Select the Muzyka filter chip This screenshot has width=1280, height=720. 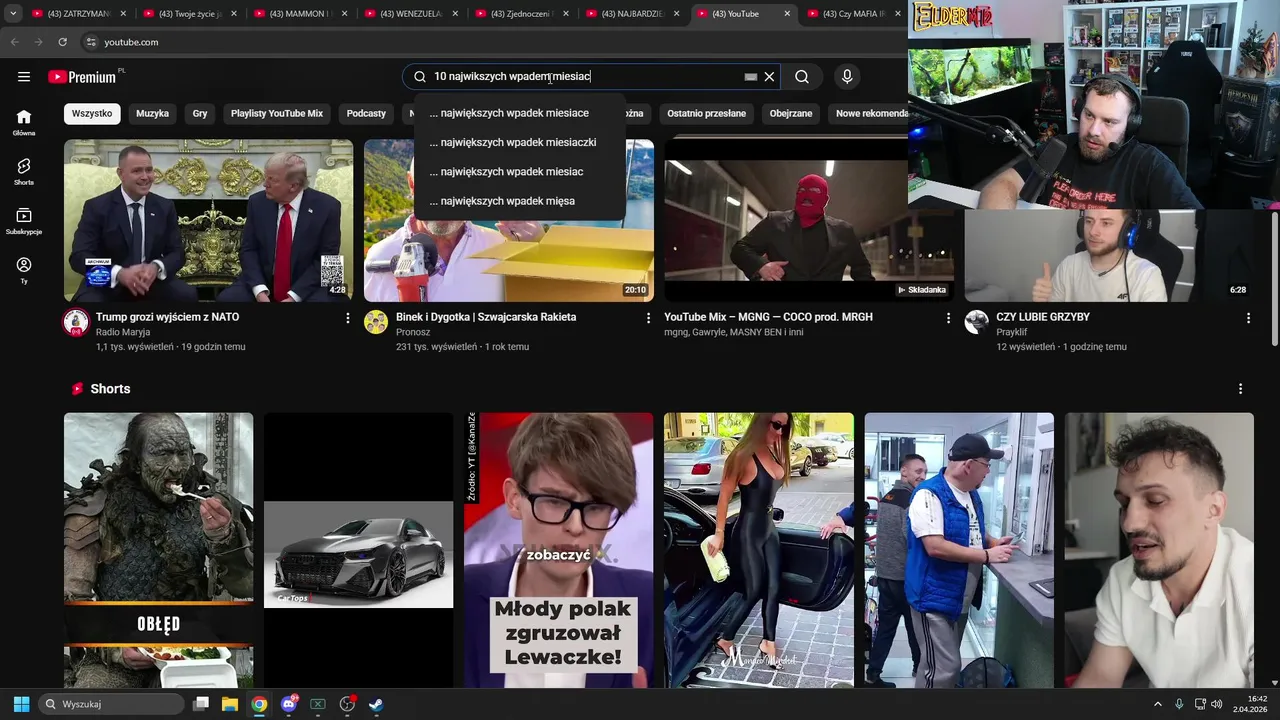(152, 114)
